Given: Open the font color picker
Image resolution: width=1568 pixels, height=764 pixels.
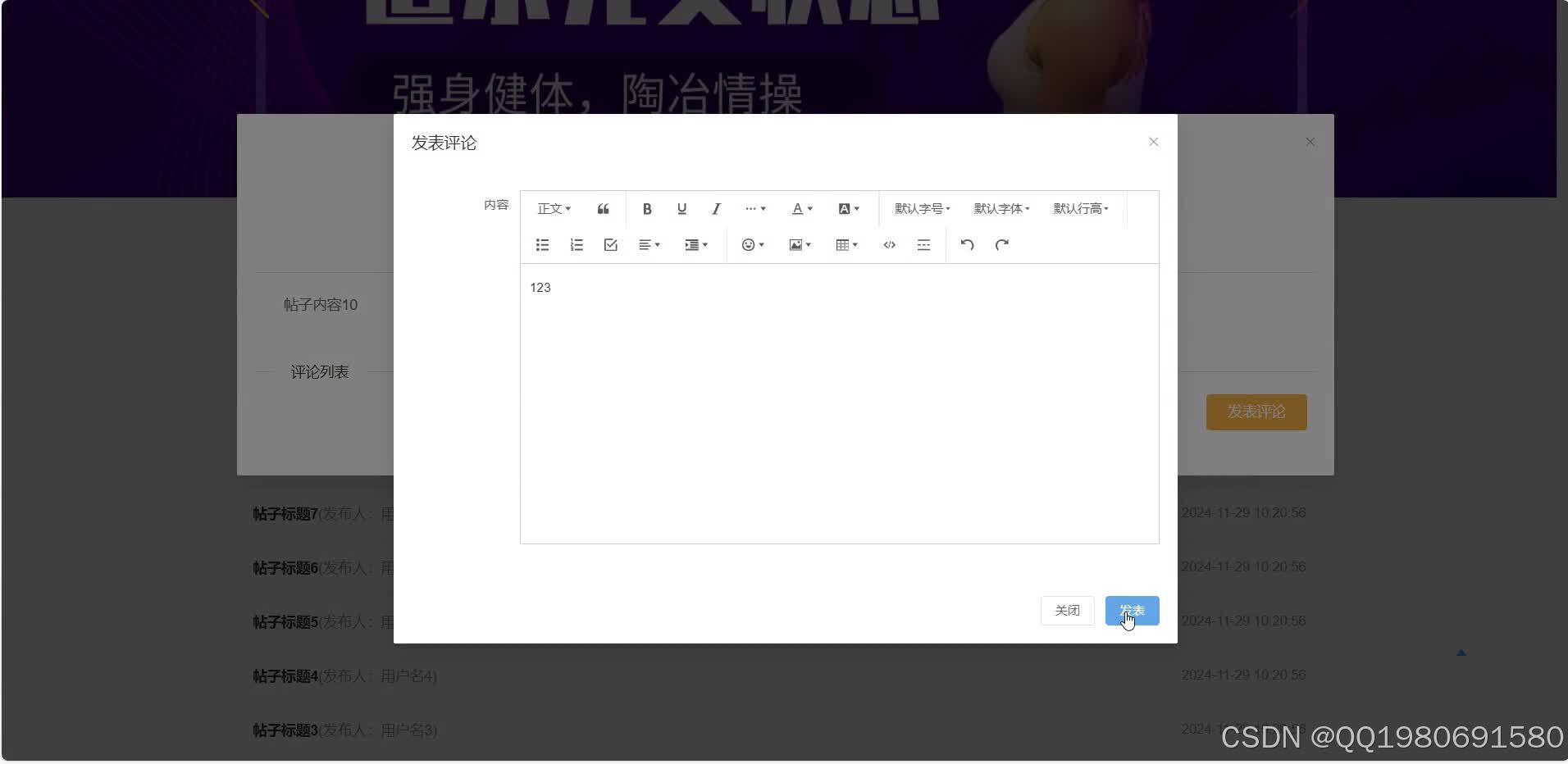Looking at the screenshot, I should 800,208.
